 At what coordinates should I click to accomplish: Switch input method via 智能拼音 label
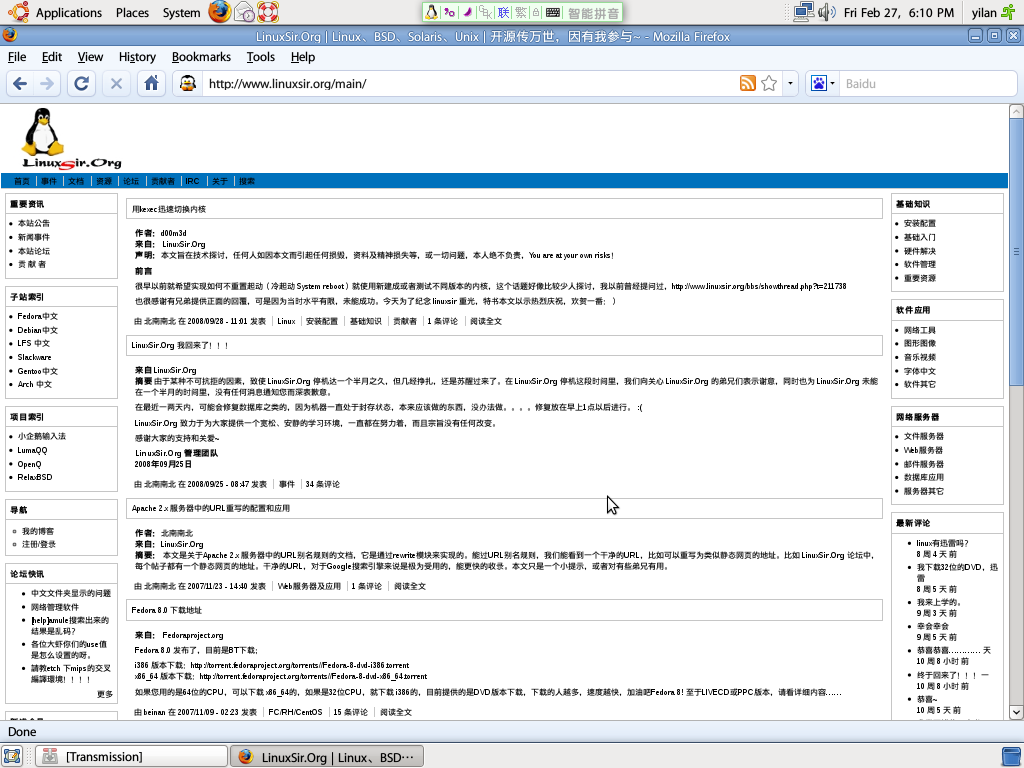coord(593,13)
